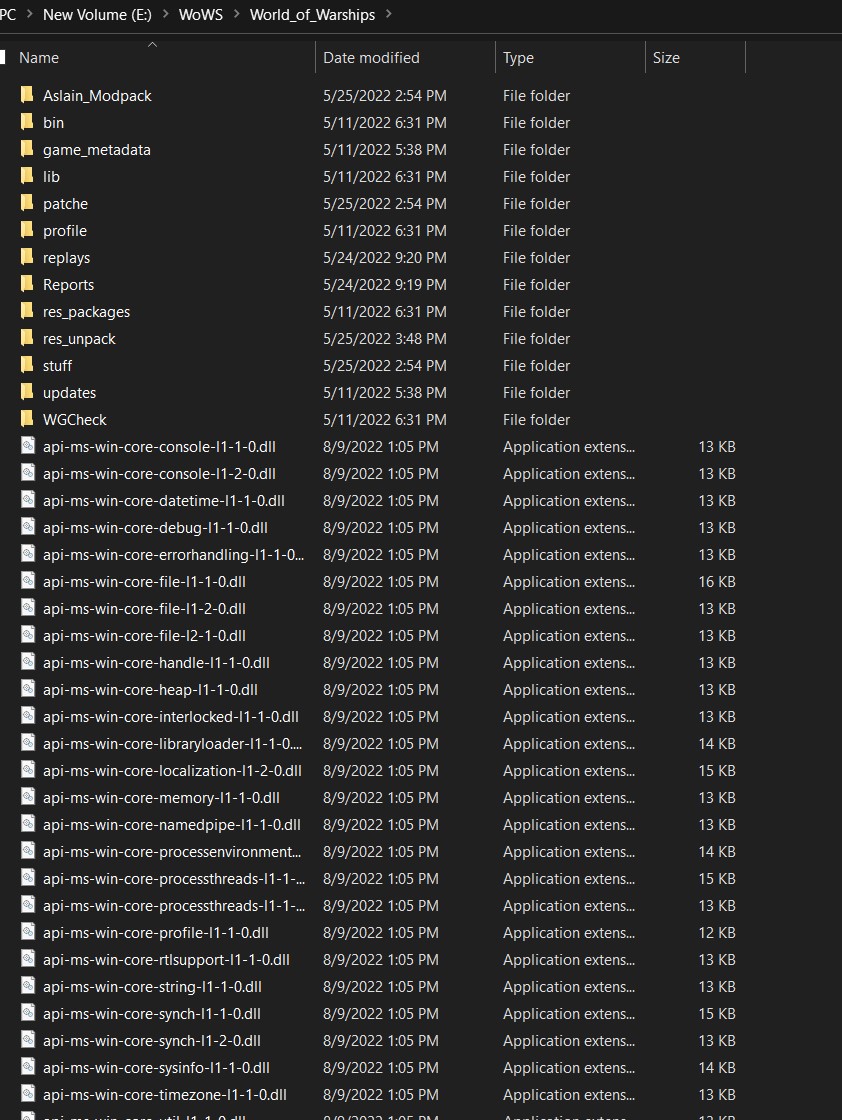
Task: Click the game_metadata folder icon
Action: tap(27, 149)
